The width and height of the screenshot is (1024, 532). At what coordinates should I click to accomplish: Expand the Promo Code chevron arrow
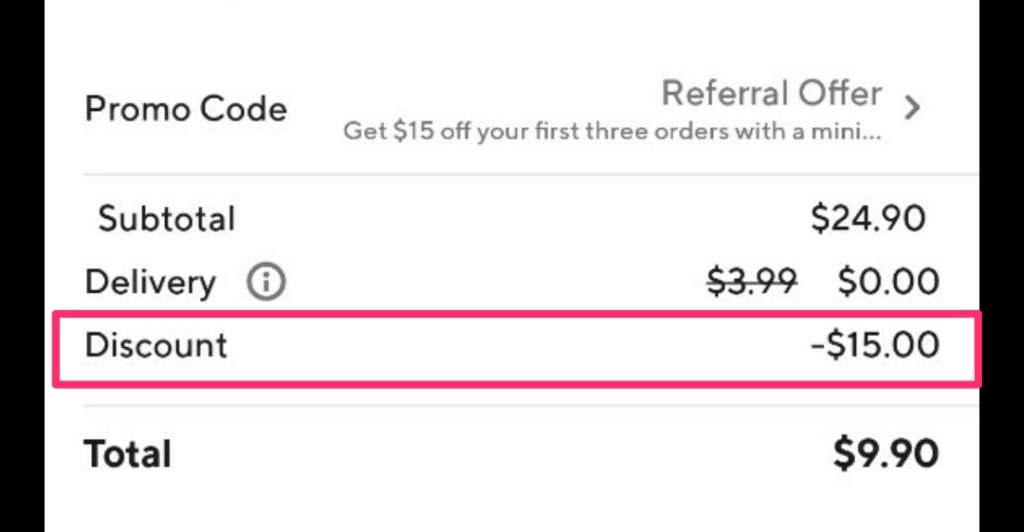(x=912, y=107)
